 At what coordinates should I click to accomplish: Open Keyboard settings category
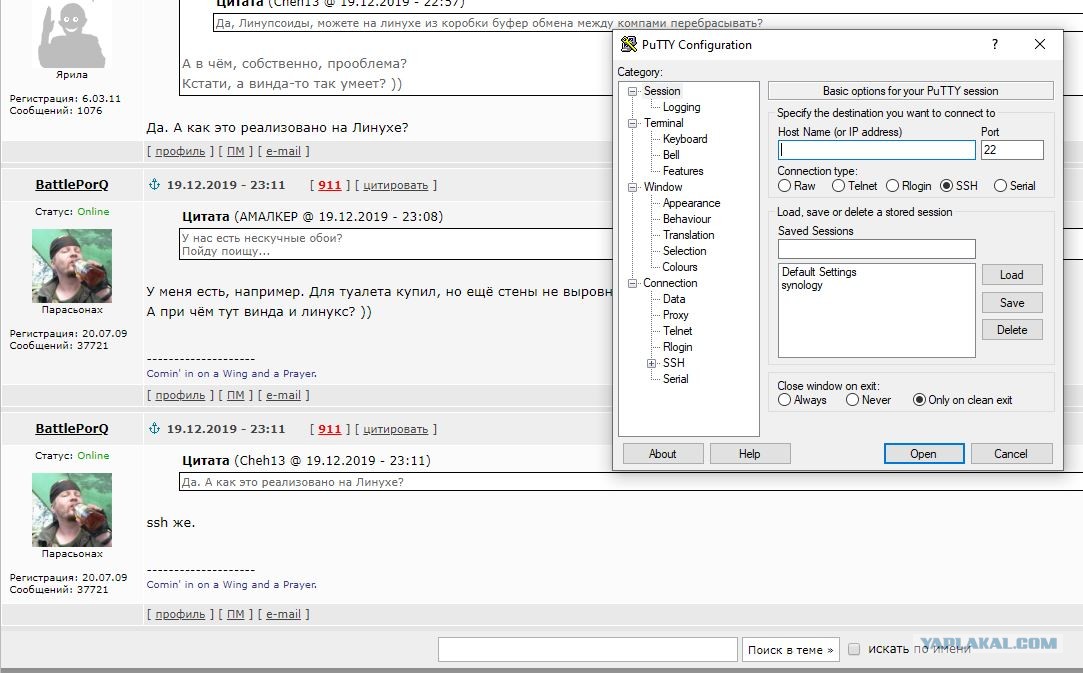[x=684, y=139]
